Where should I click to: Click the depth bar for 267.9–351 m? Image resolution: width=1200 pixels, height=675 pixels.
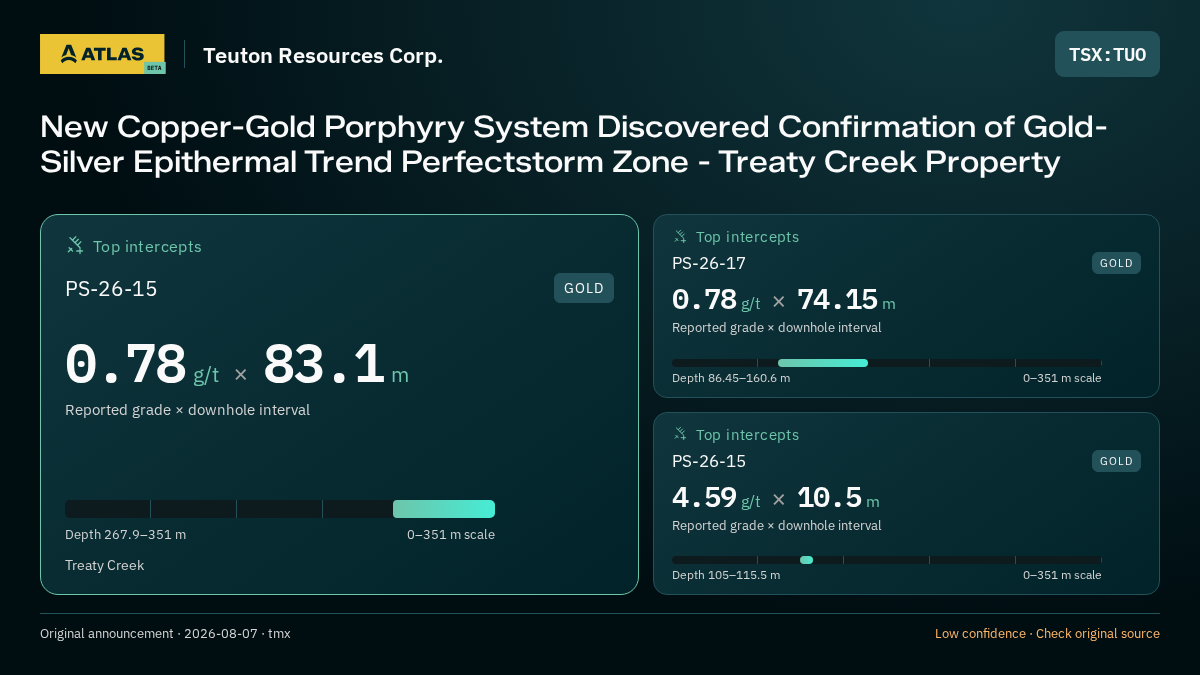tap(280, 509)
